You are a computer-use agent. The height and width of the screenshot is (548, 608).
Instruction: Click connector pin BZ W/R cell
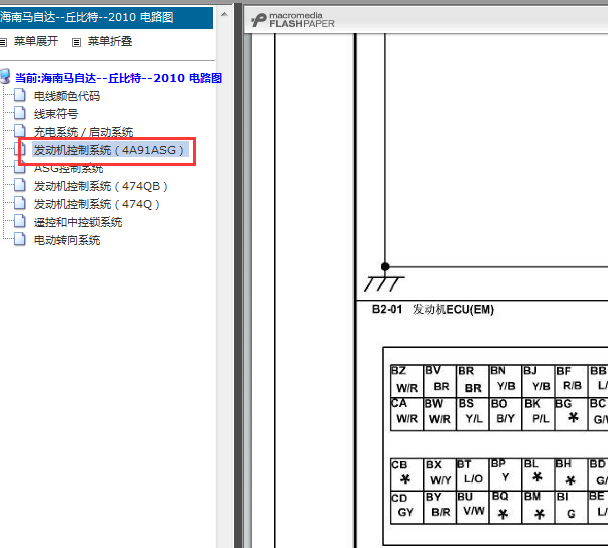(407, 380)
